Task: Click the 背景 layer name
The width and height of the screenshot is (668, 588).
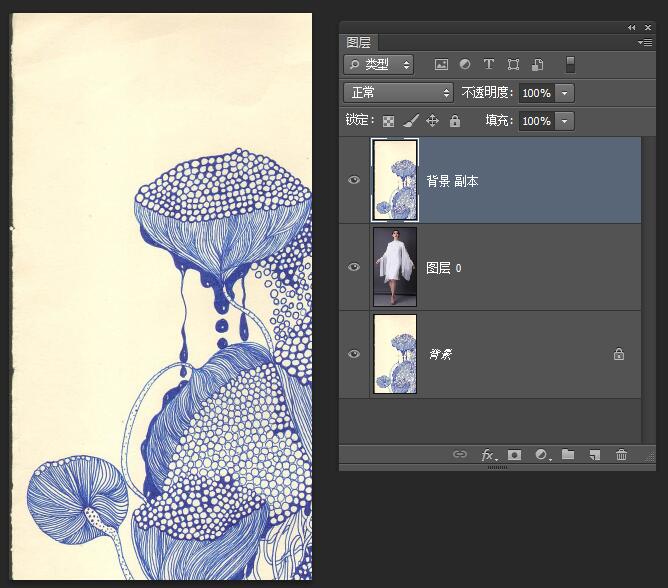Action: (441, 354)
